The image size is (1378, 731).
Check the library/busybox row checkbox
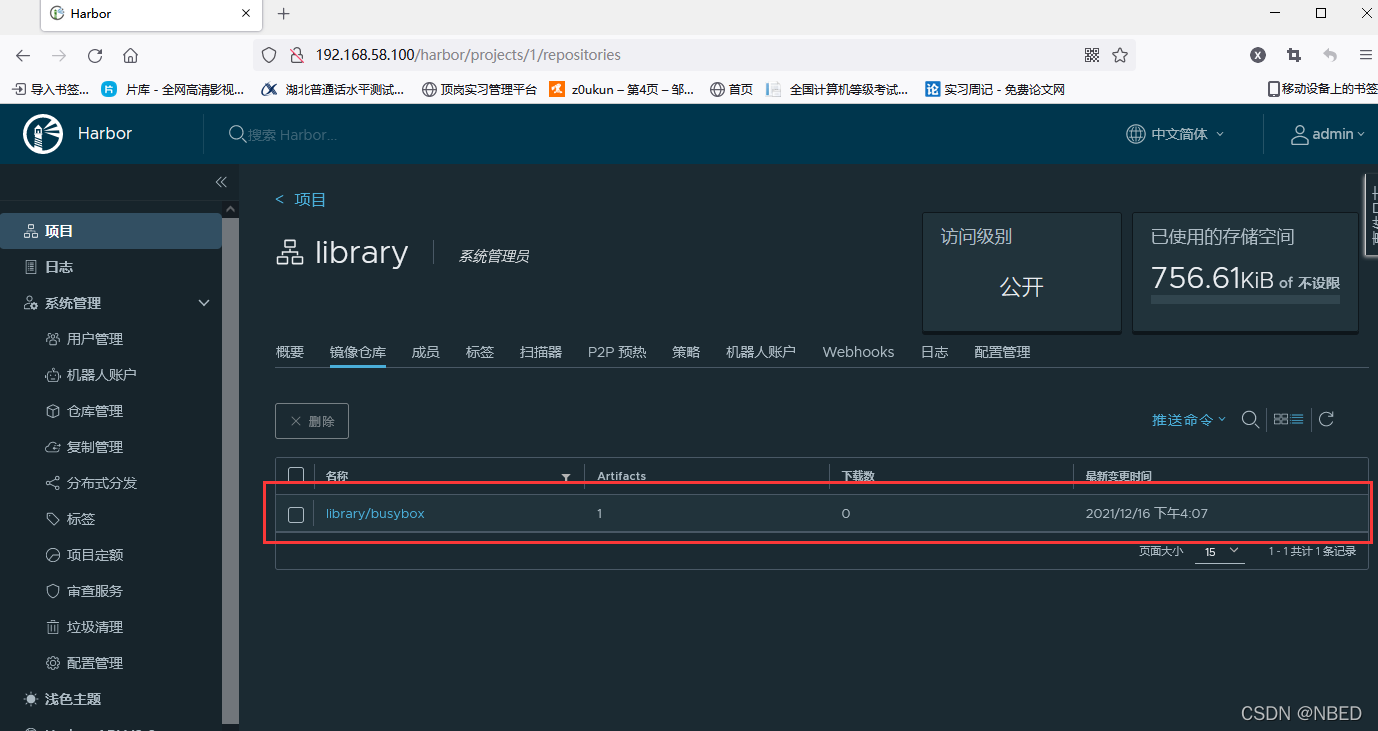click(x=295, y=514)
